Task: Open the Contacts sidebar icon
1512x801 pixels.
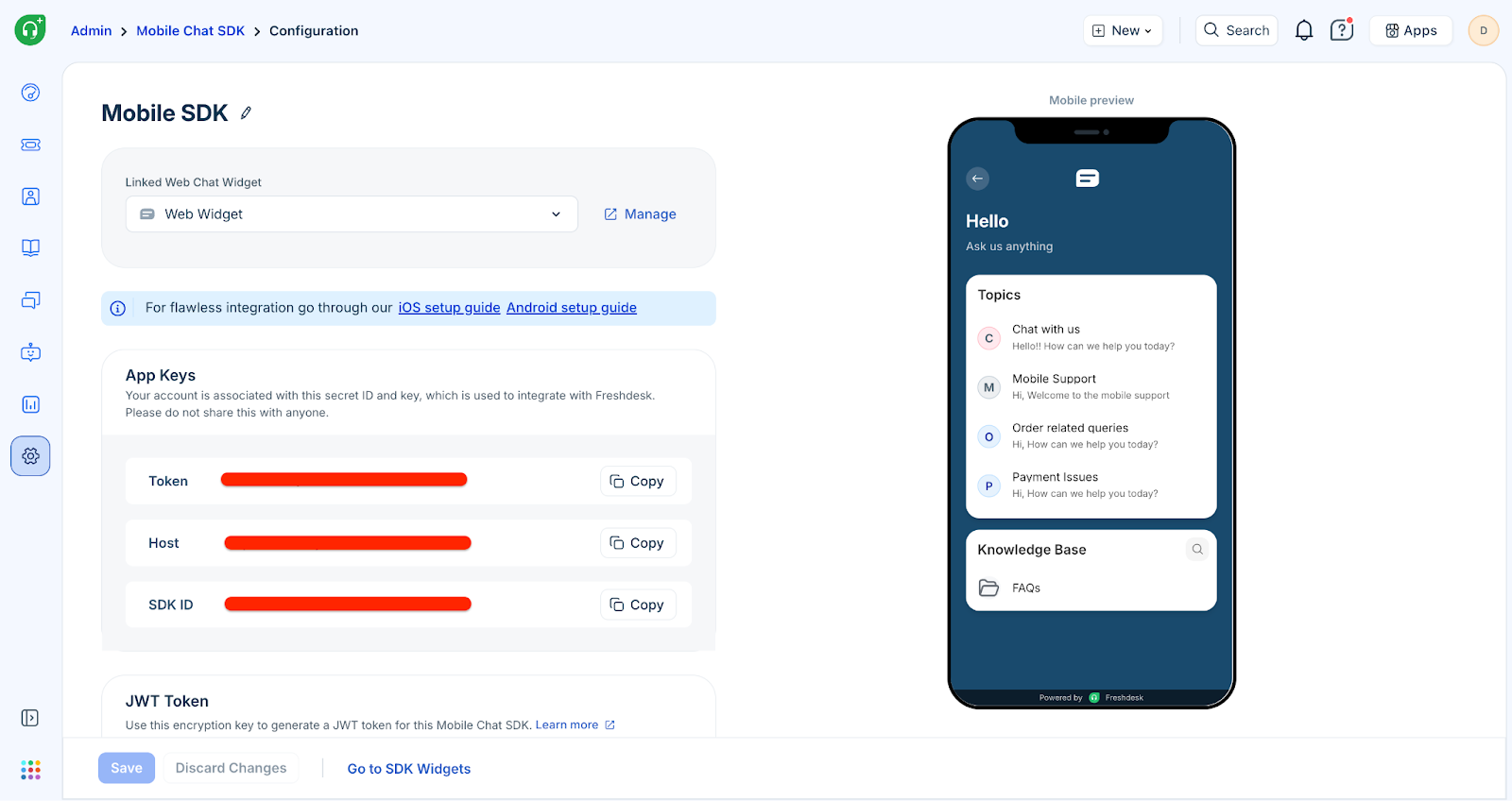Action: [x=30, y=196]
